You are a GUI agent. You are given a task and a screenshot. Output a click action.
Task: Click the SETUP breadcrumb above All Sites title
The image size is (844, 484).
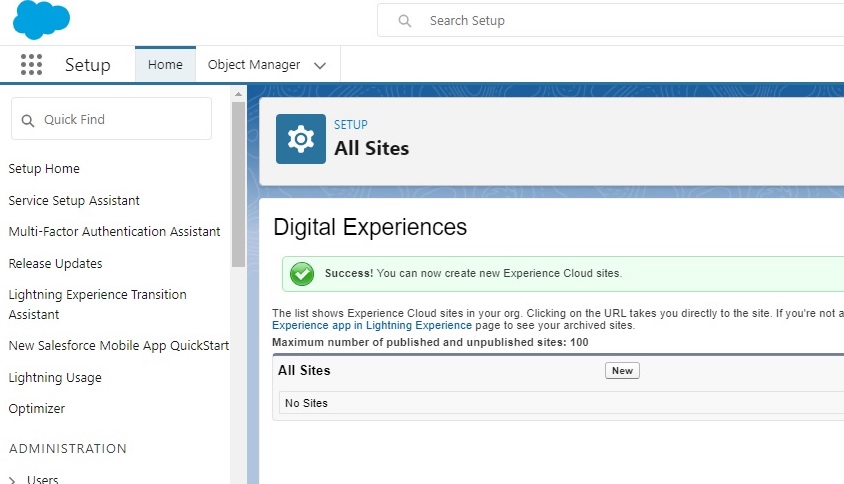(350, 125)
